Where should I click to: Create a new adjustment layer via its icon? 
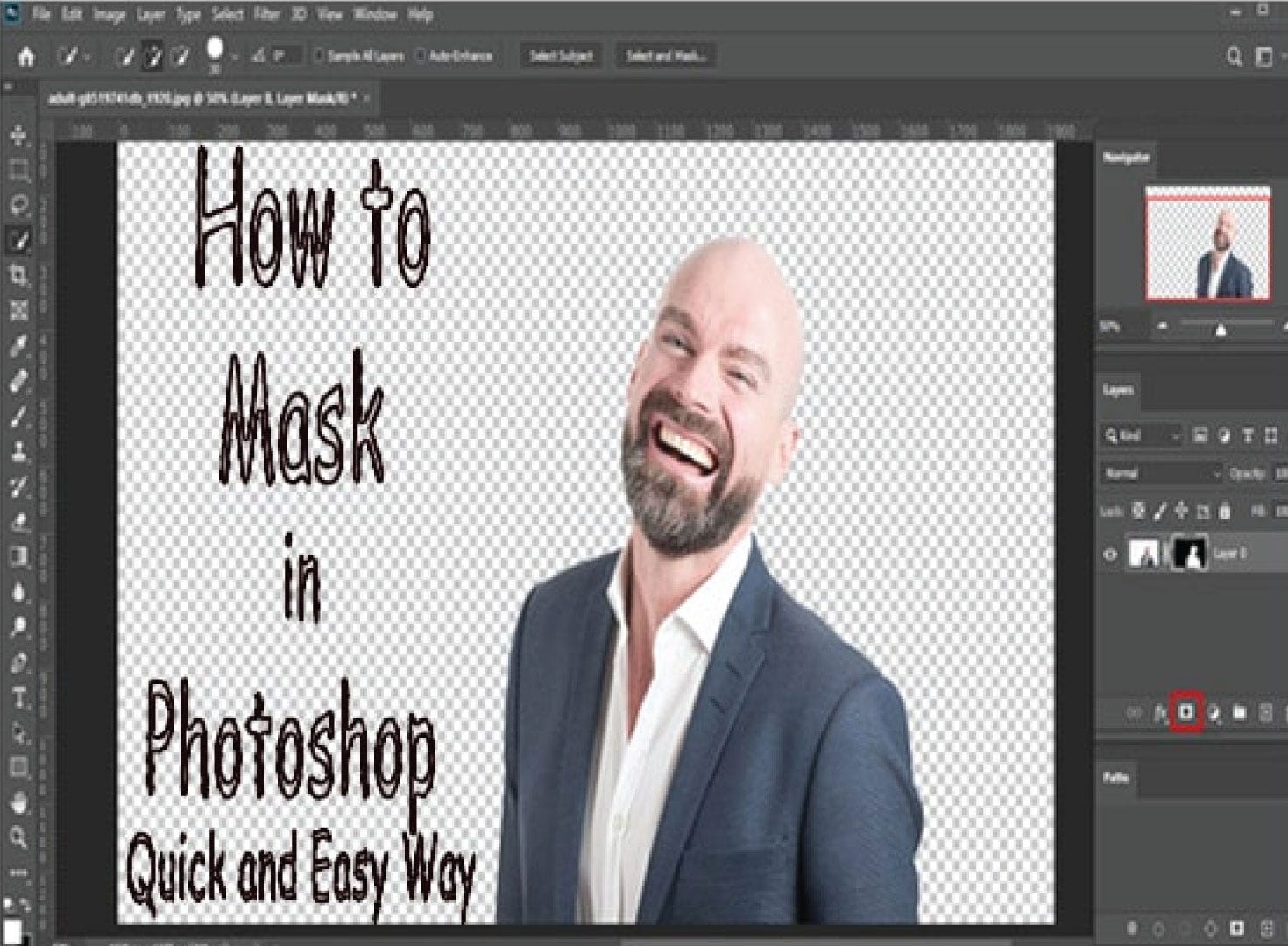pyautogui.click(x=1213, y=714)
